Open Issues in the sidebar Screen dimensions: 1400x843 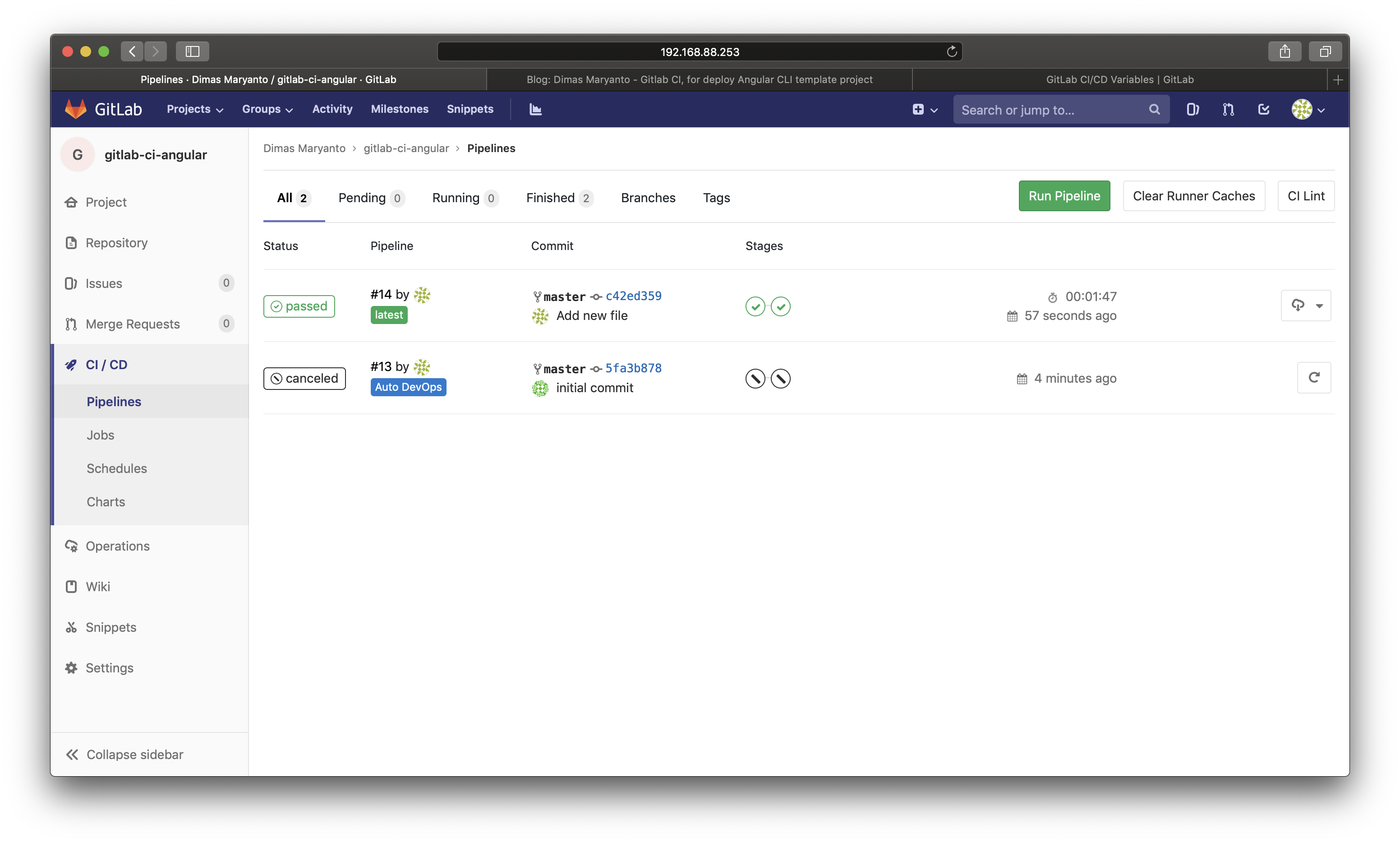pos(150,283)
